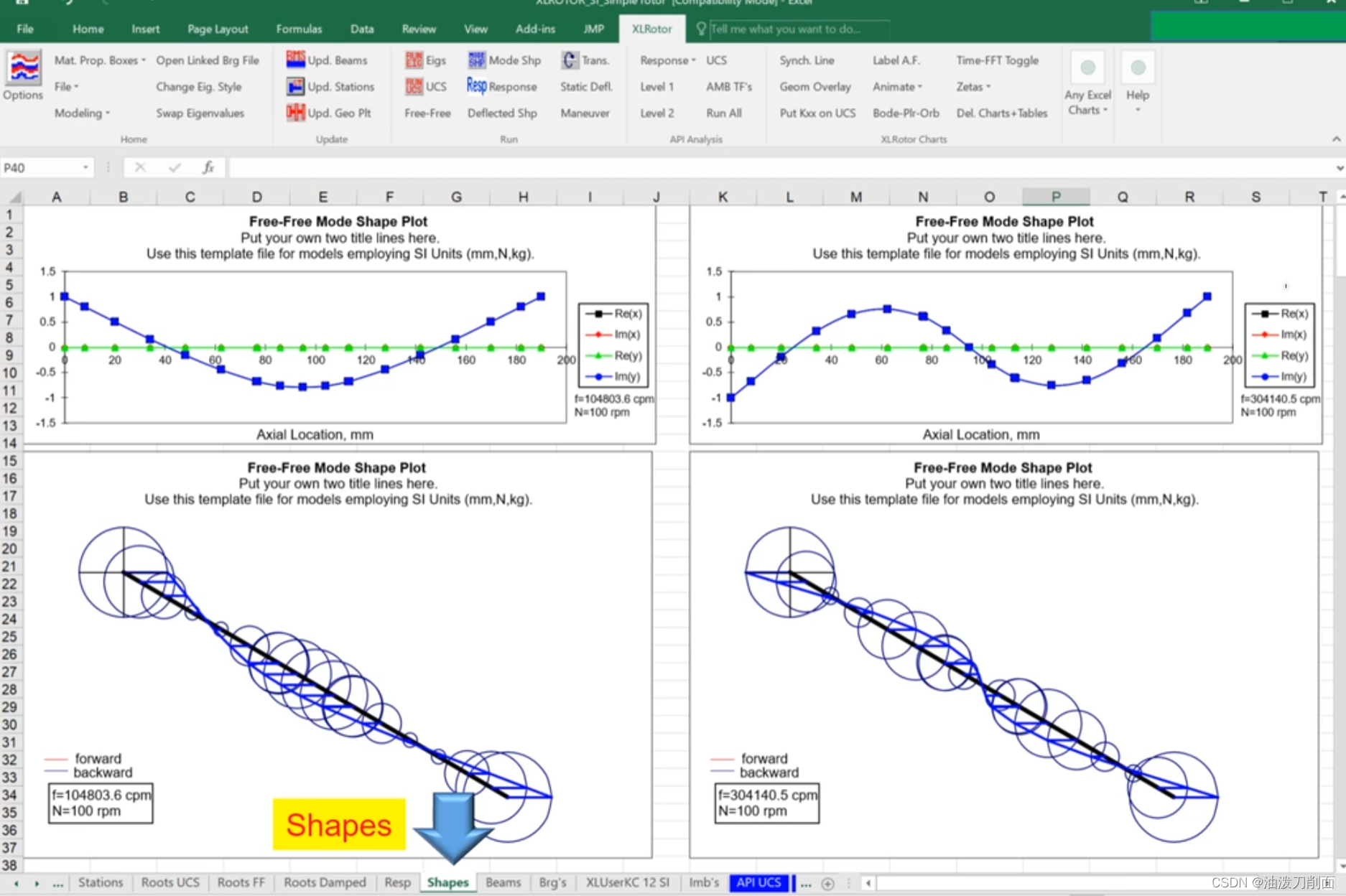Open the Roots Damped sheet tab
The height and width of the screenshot is (896, 1346).
pyautogui.click(x=325, y=882)
